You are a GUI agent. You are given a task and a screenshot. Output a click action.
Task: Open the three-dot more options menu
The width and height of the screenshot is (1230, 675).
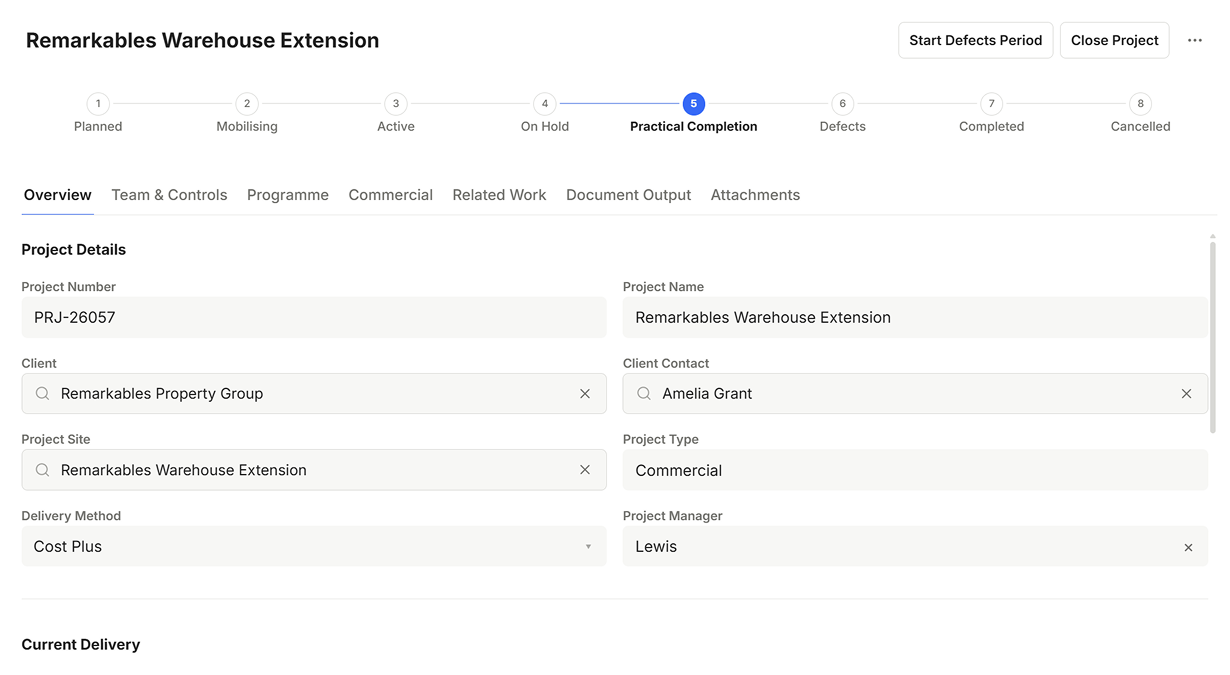point(1195,40)
